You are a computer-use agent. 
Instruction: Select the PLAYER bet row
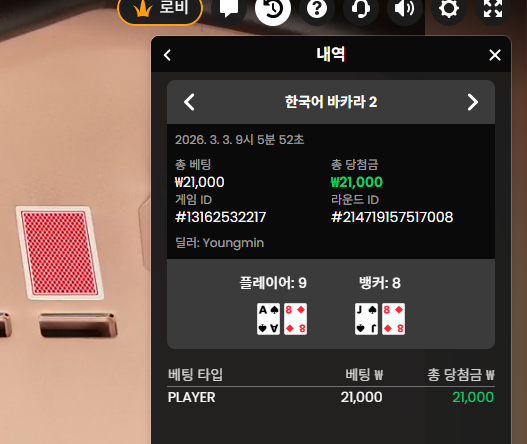(331, 397)
